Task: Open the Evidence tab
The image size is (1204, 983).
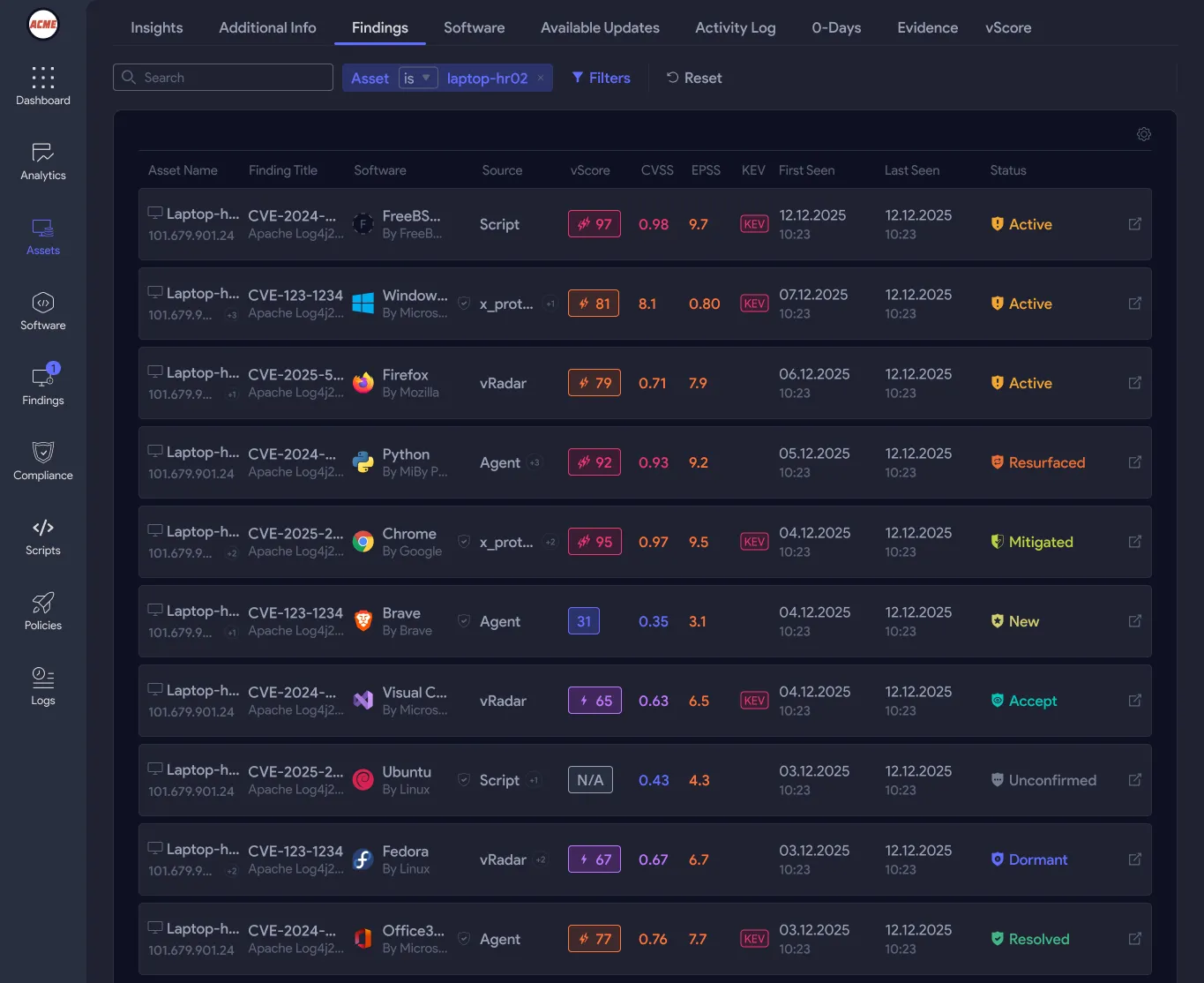Action: click(x=927, y=27)
